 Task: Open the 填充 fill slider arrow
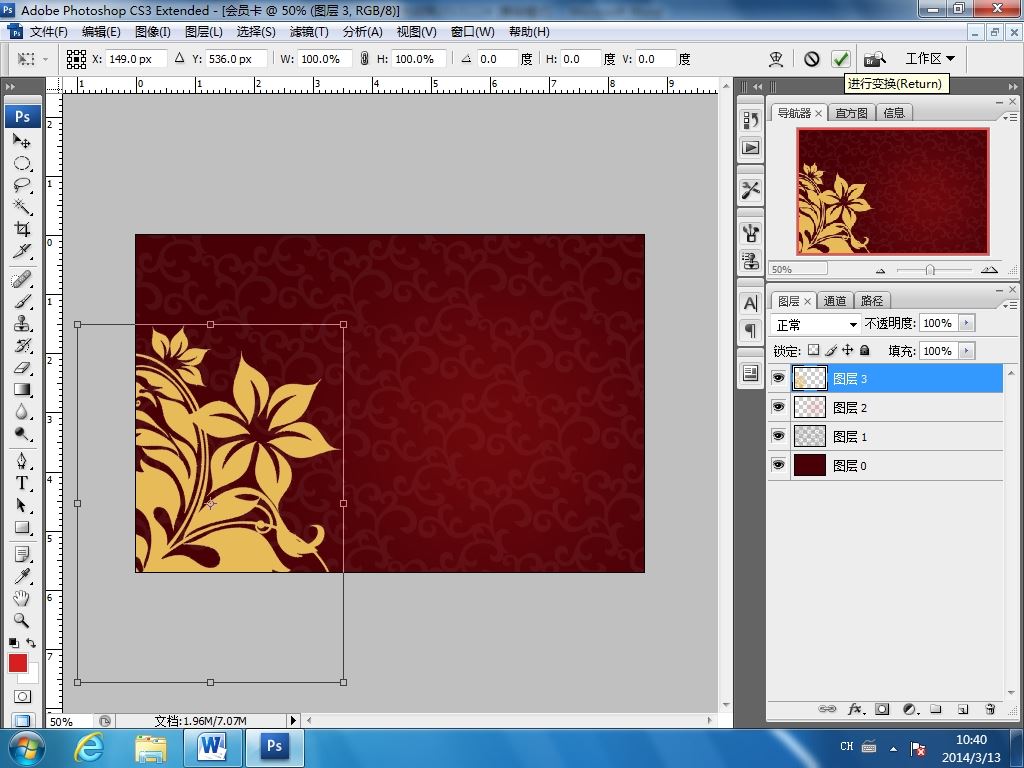point(967,351)
